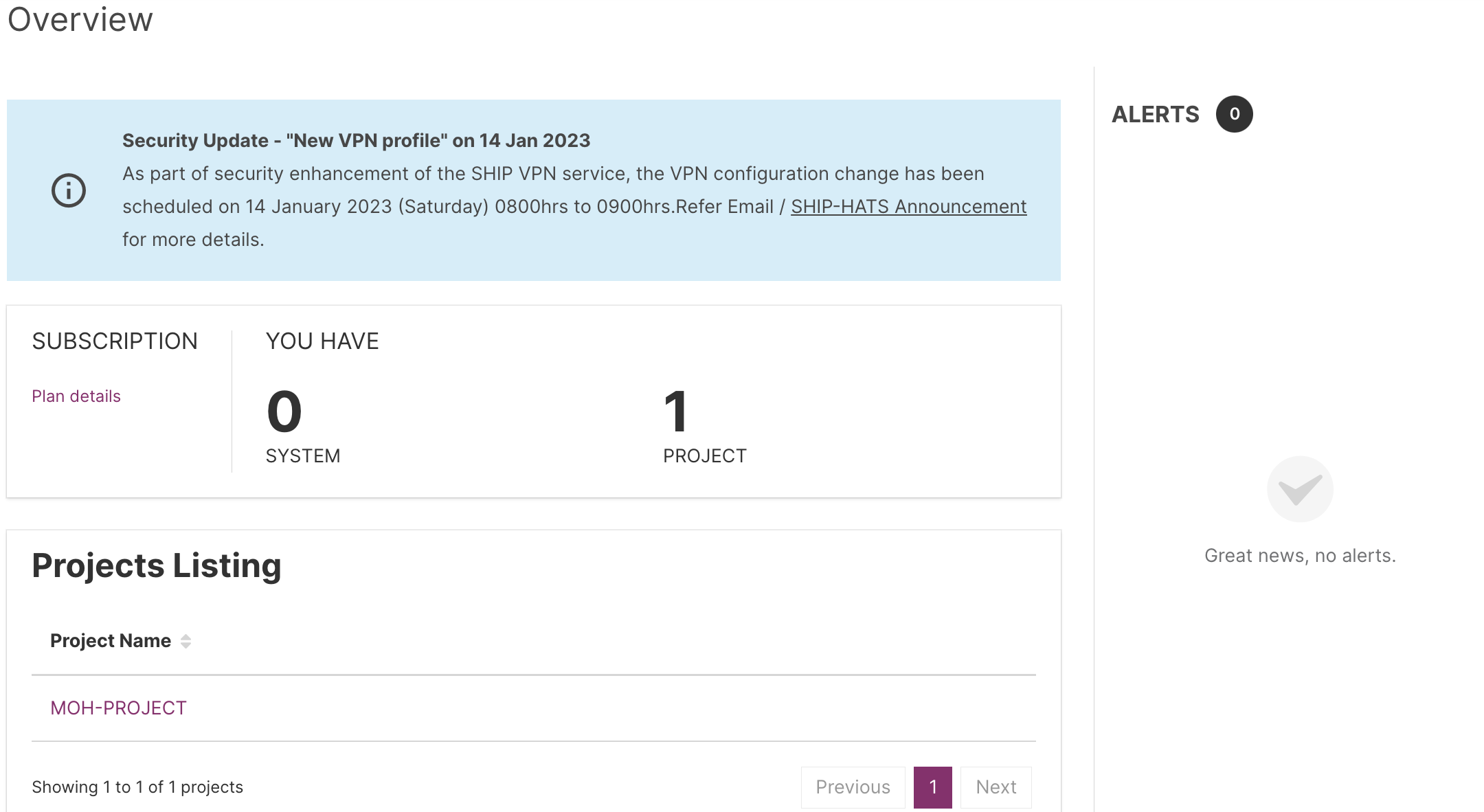Viewport: 1484px width, 812px height.
Task: Click the SUBSCRIPTION label
Action: tap(115, 341)
